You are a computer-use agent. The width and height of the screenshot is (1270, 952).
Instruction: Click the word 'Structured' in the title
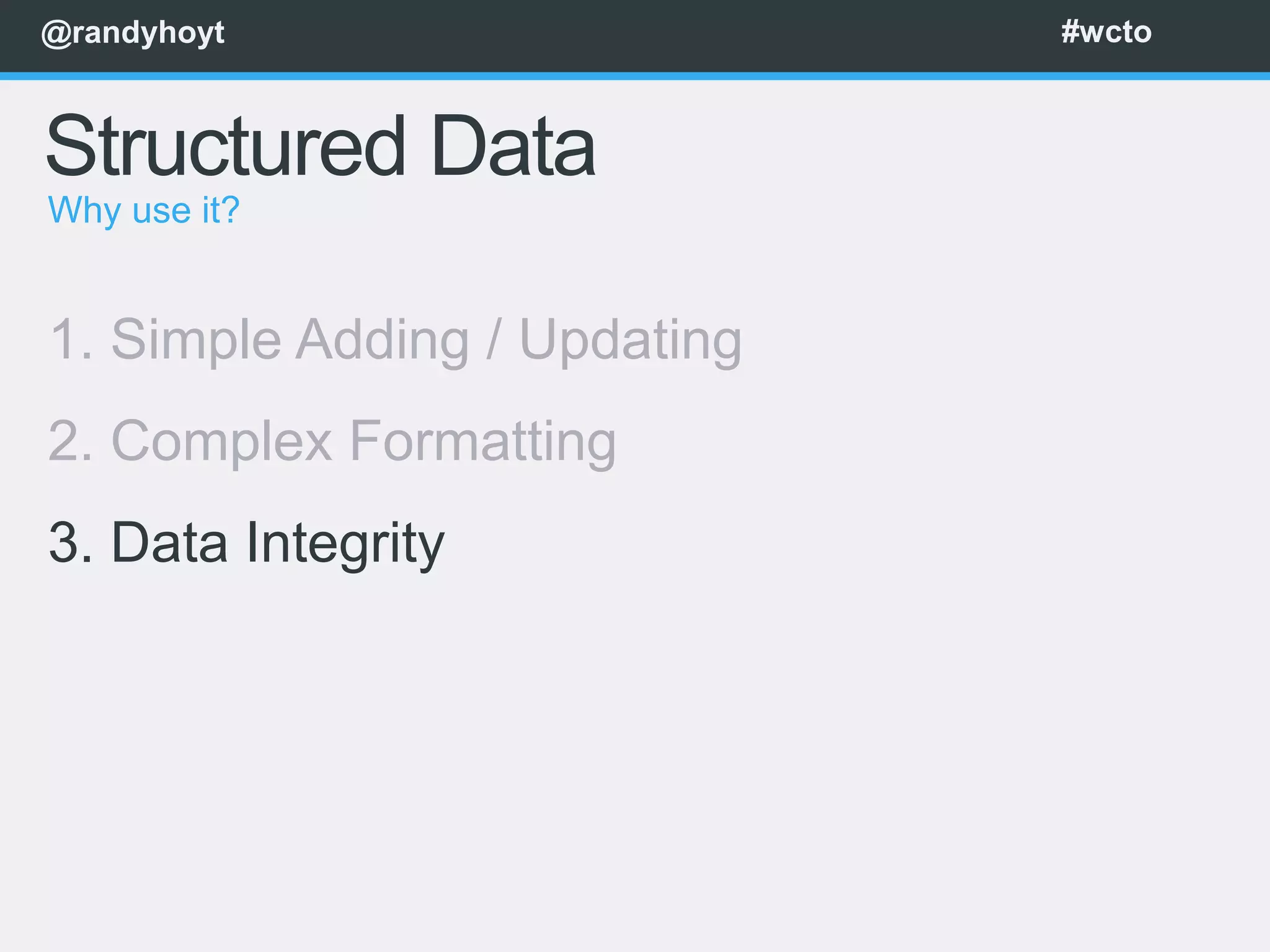tap(226, 147)
